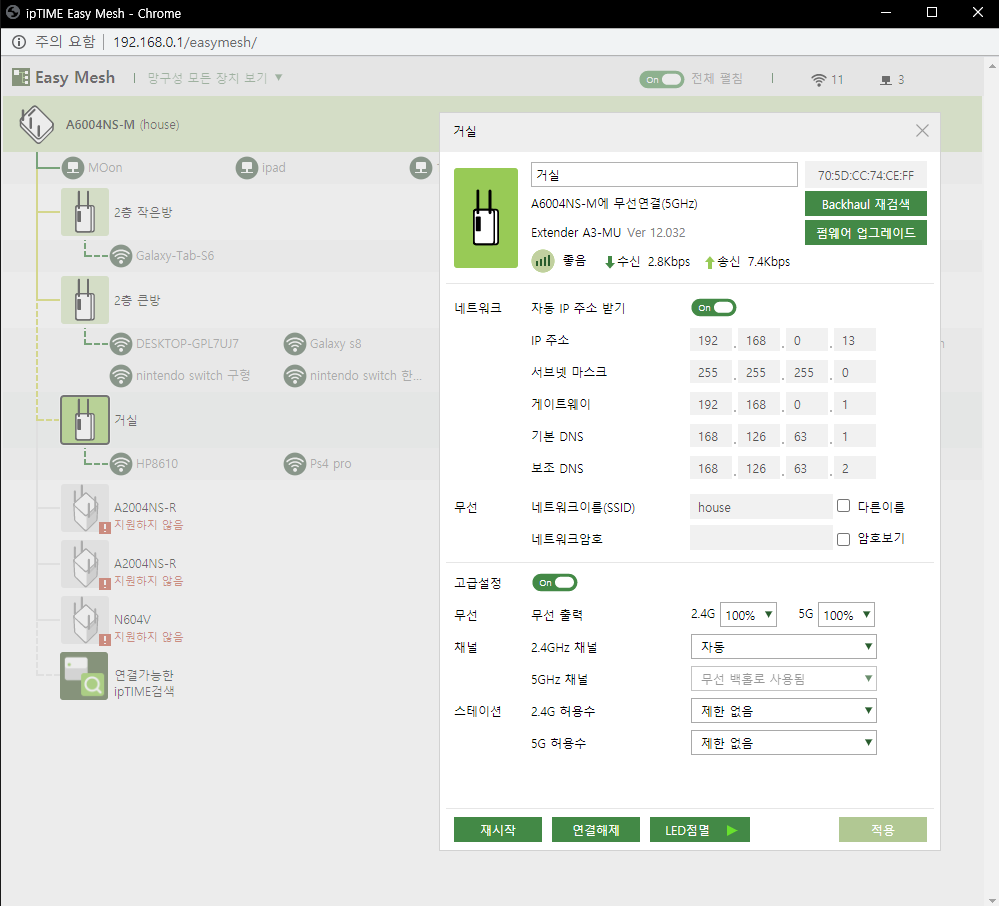Select the 거실 extender icon in tree
Image resolution: width=999 pixels, height=906 pixels.
click(85, 420)
